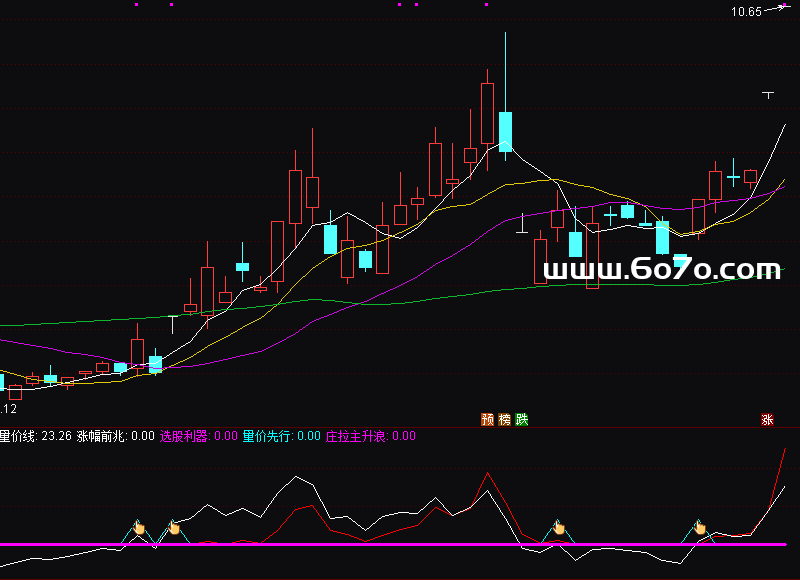The width and height of the screenshot is (800, 580).
Task: Select the 涨幅前兆 indicator label
Action: [x=101, y=436]
